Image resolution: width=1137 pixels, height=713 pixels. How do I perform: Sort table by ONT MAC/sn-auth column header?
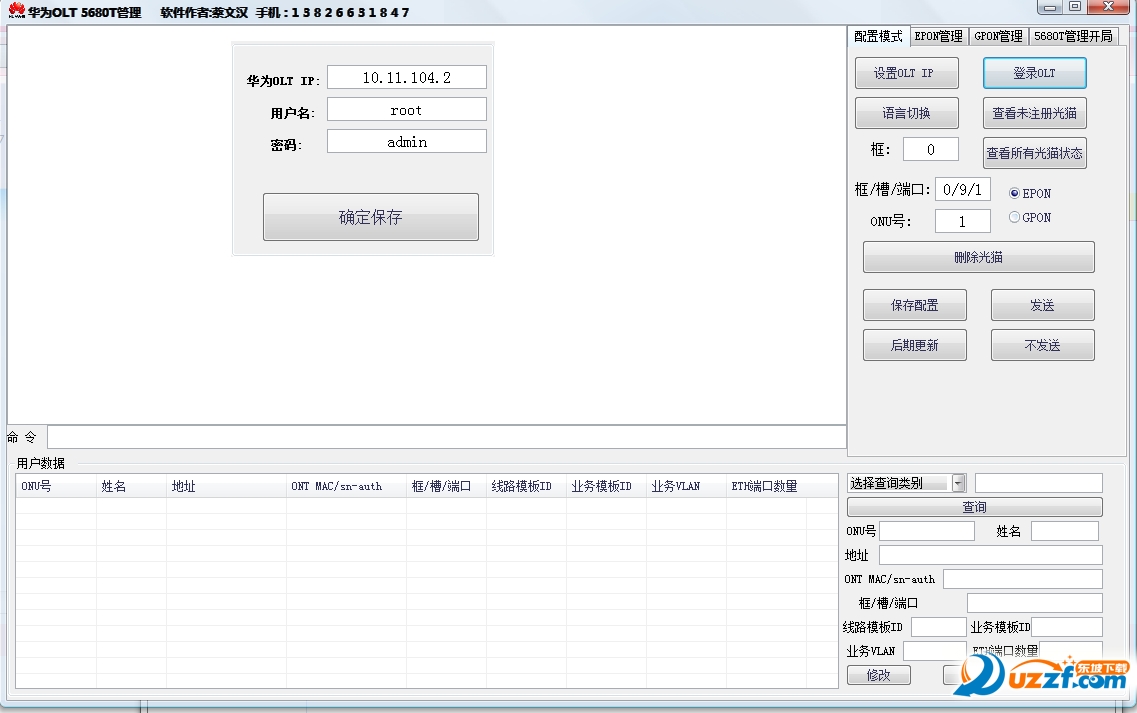point(346,486)
